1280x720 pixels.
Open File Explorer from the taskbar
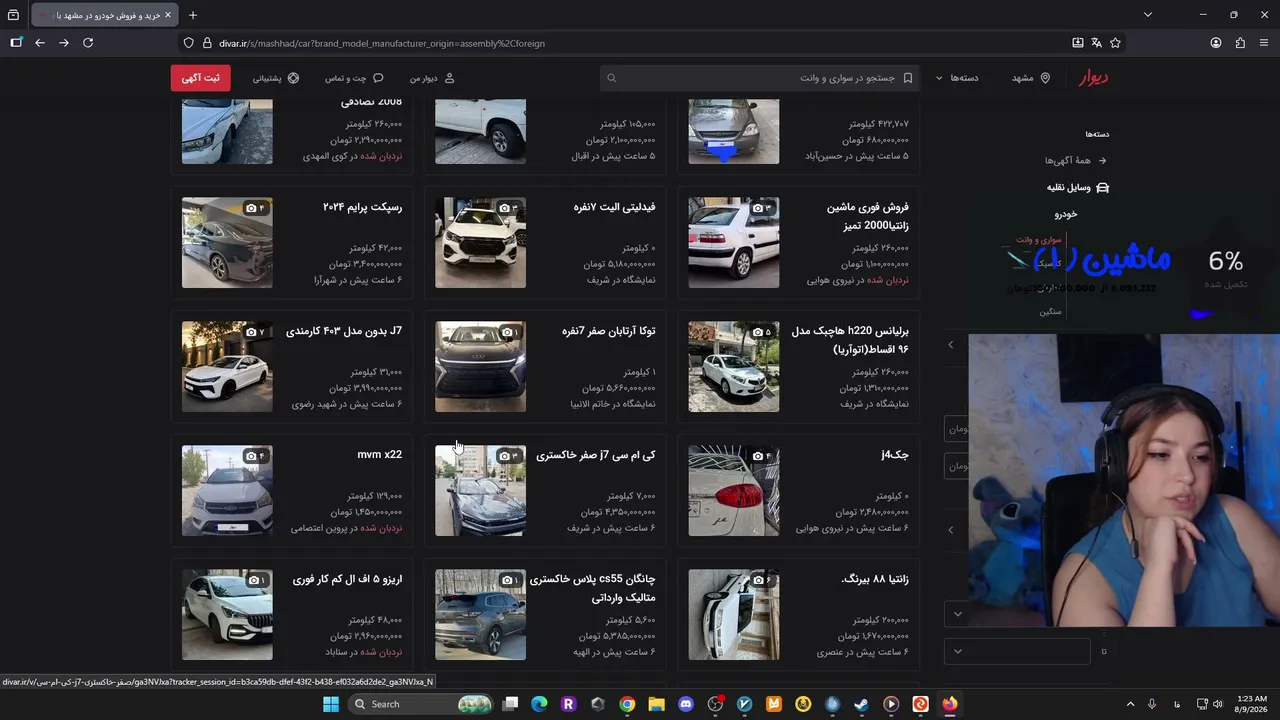656,704
